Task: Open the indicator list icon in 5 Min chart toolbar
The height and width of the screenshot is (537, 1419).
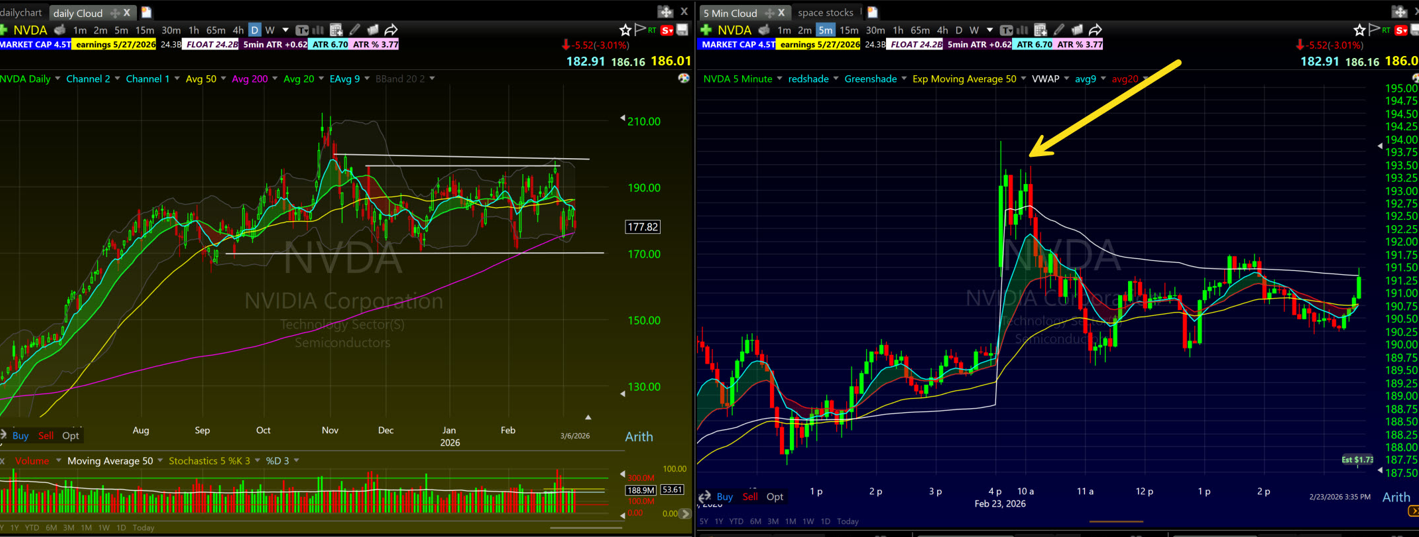Action: (1040, 30)
